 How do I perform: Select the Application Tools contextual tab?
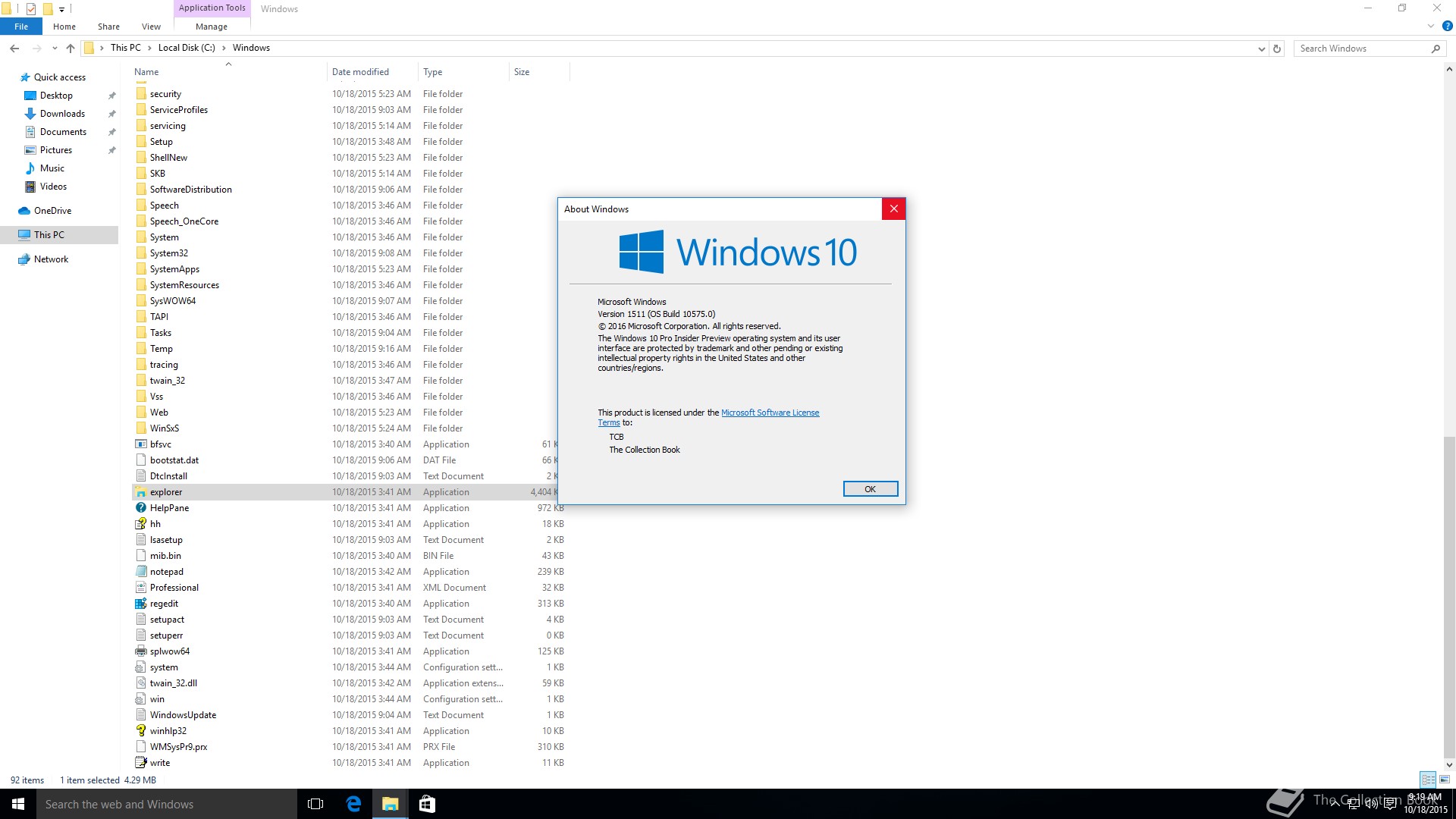(x=212, y=8)
